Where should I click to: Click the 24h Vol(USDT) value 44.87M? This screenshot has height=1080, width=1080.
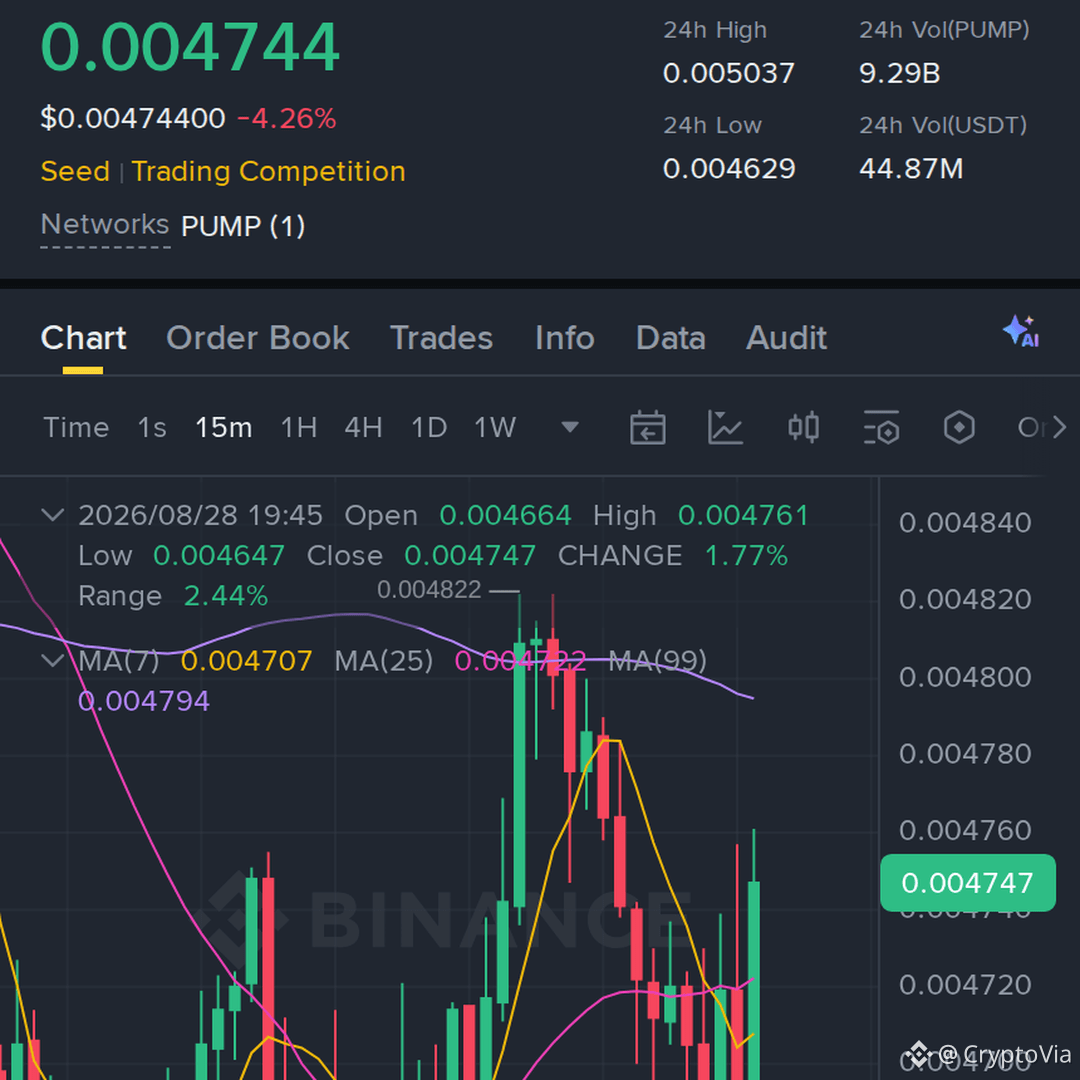coord(911,169)
